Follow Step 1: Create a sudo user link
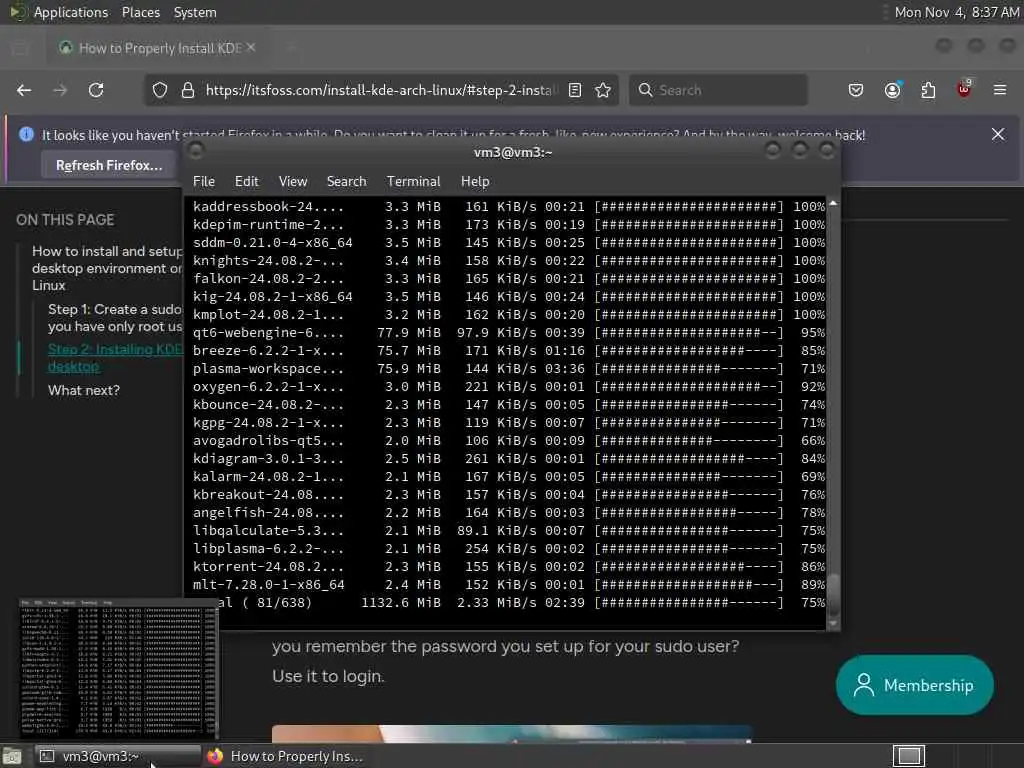 click(115, 317)
